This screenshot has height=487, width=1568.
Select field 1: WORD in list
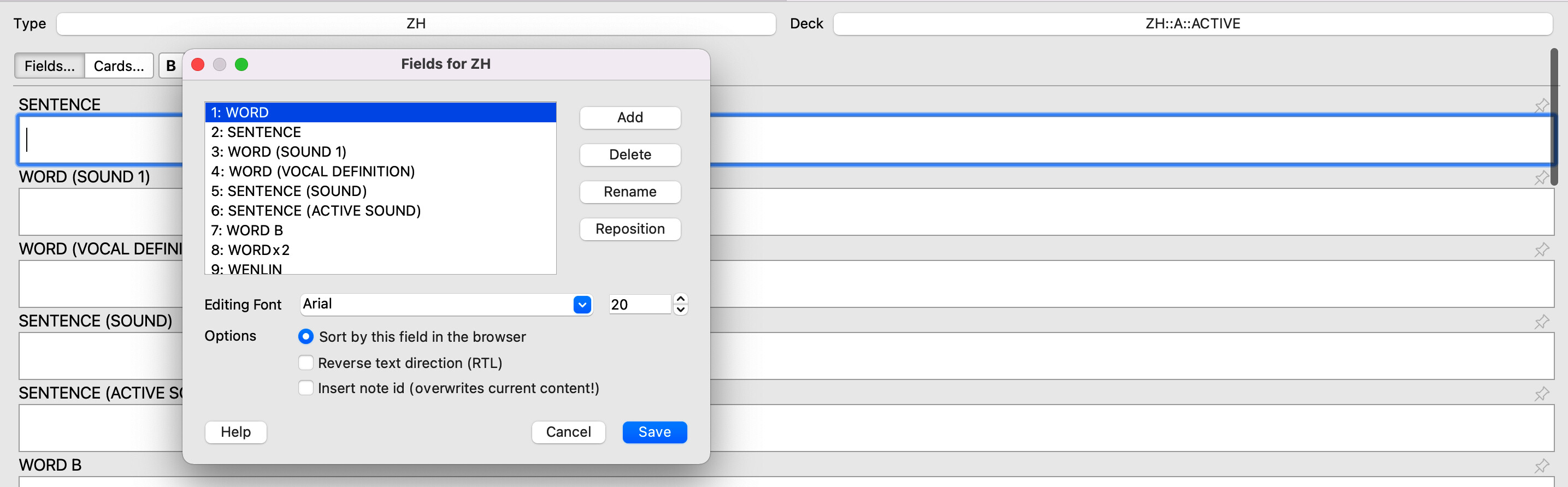click(380, 112)
